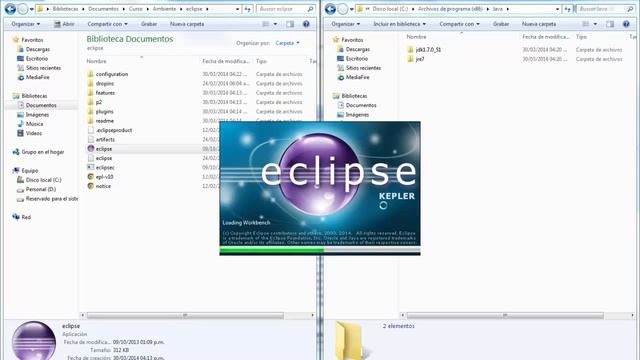Screen dimensions: 640x360
Task: Change view icon in left window toolbar
Action: coord(266,24)
